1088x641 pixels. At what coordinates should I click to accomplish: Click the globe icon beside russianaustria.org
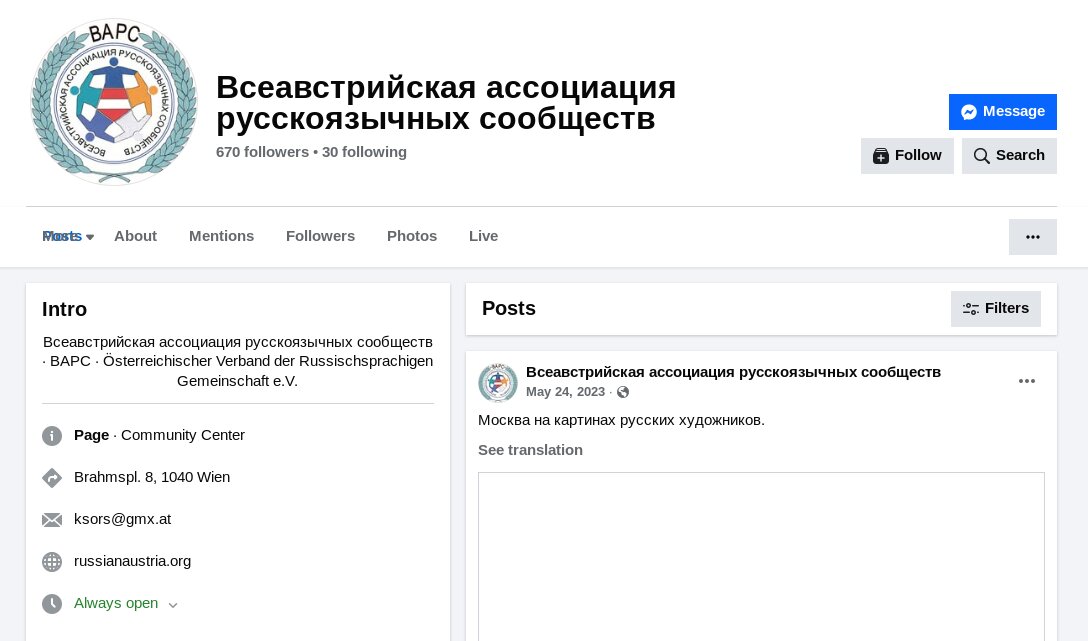click(52, 562)
